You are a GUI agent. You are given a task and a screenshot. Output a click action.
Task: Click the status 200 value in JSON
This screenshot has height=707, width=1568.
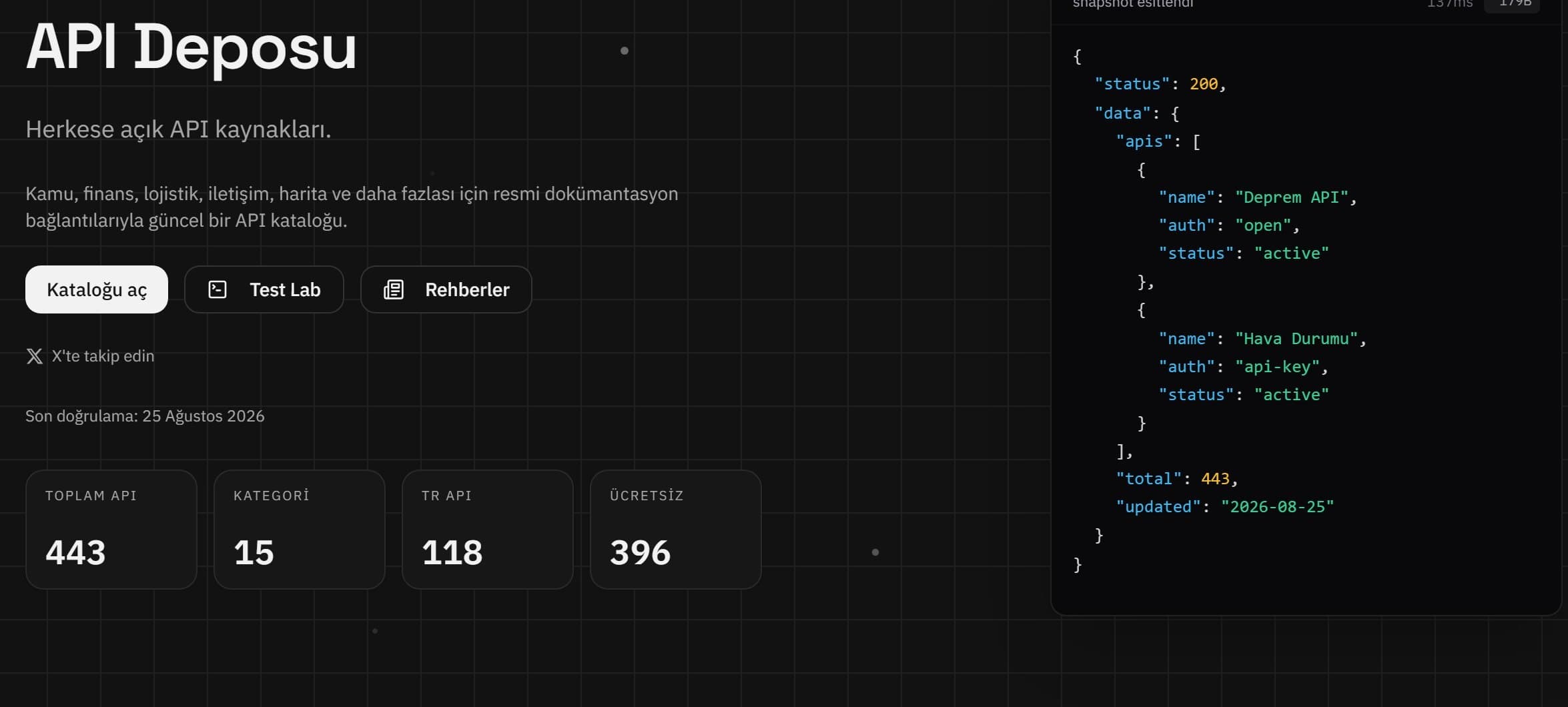[x=1204, y=84]
